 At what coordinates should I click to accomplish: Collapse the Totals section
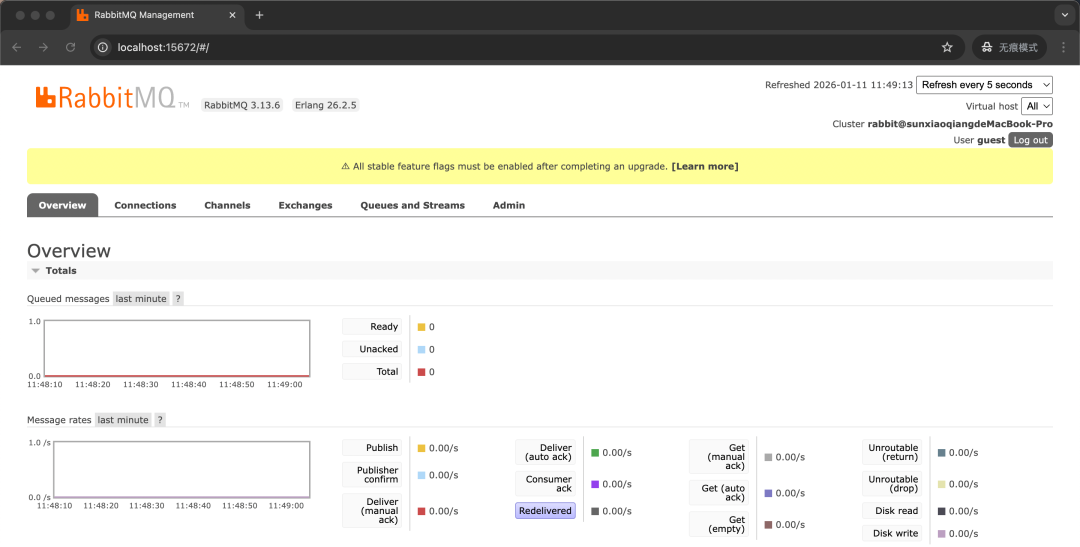[x=54, y=271]
